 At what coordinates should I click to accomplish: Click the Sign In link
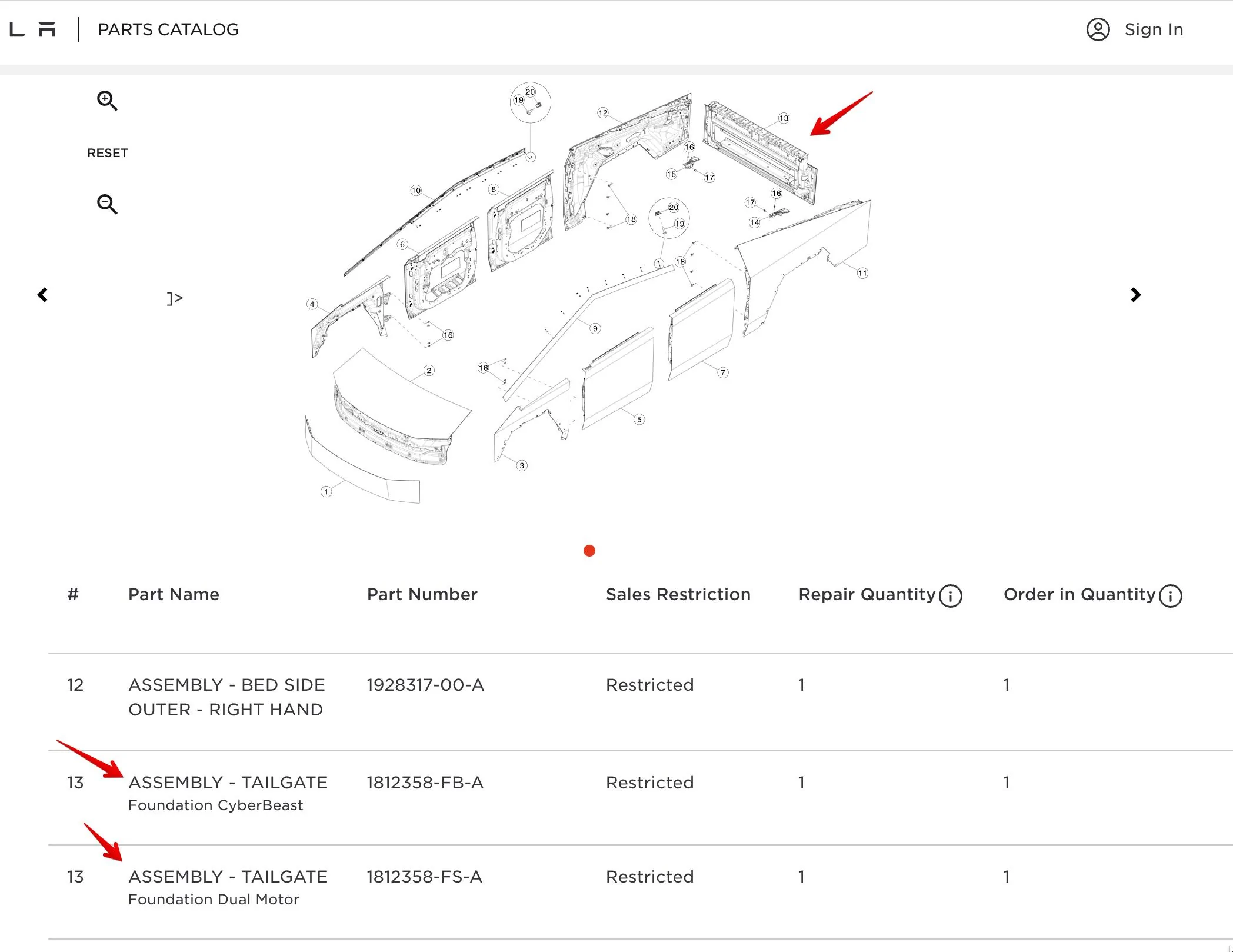click(x=1154, y=29)
